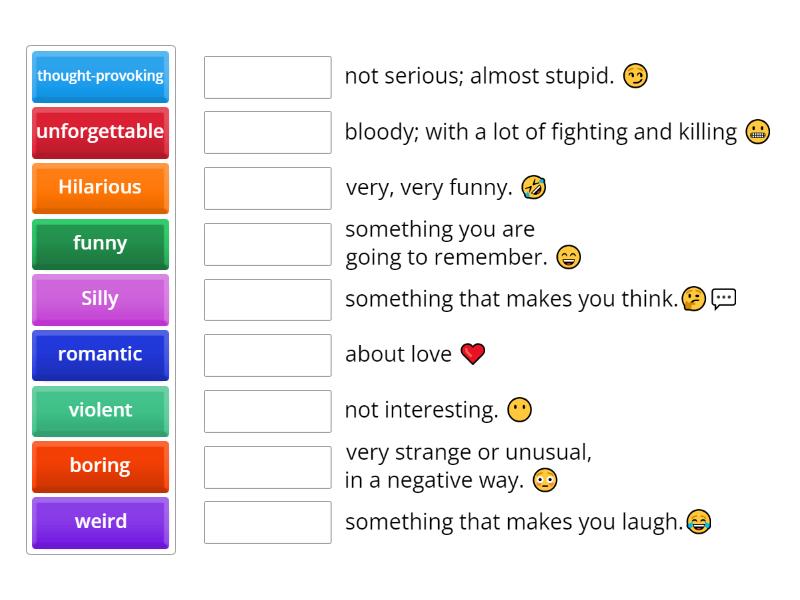Pick the orange Hilarious tile
The width and height of the screenshot is (800, 600).
100,187
